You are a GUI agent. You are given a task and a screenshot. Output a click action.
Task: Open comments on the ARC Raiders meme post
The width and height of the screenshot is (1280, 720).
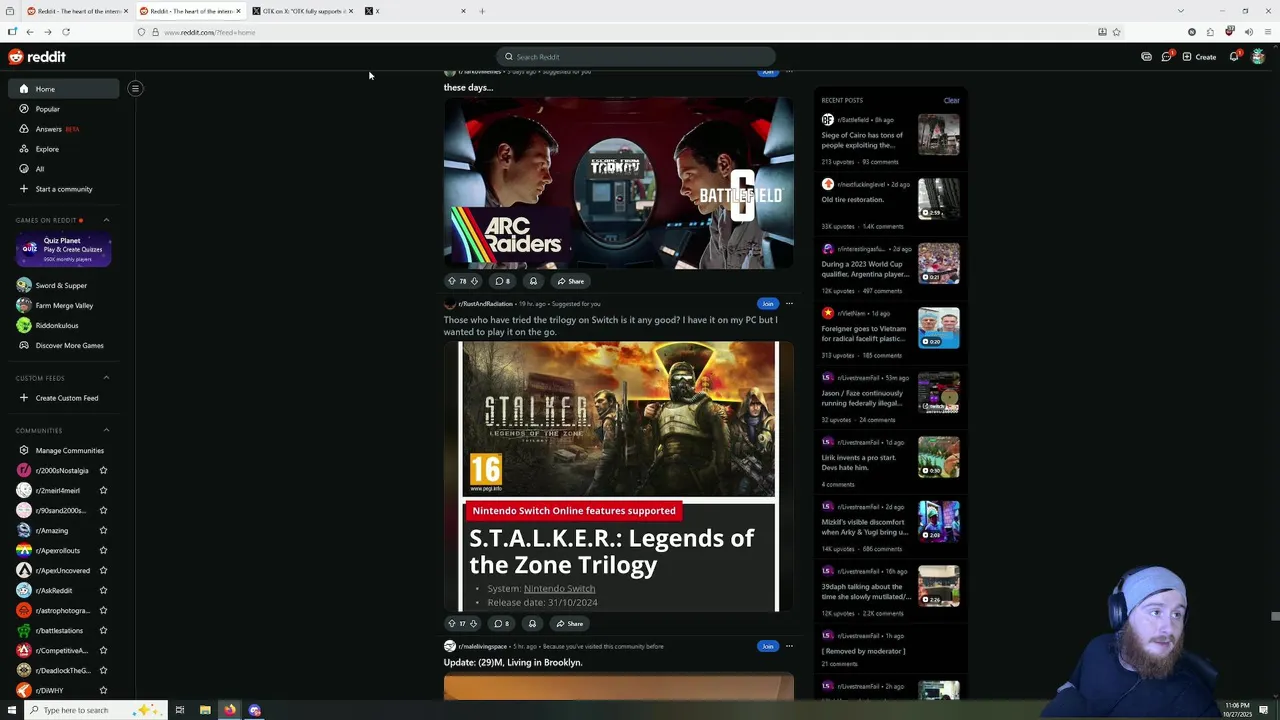pos(502,281)
